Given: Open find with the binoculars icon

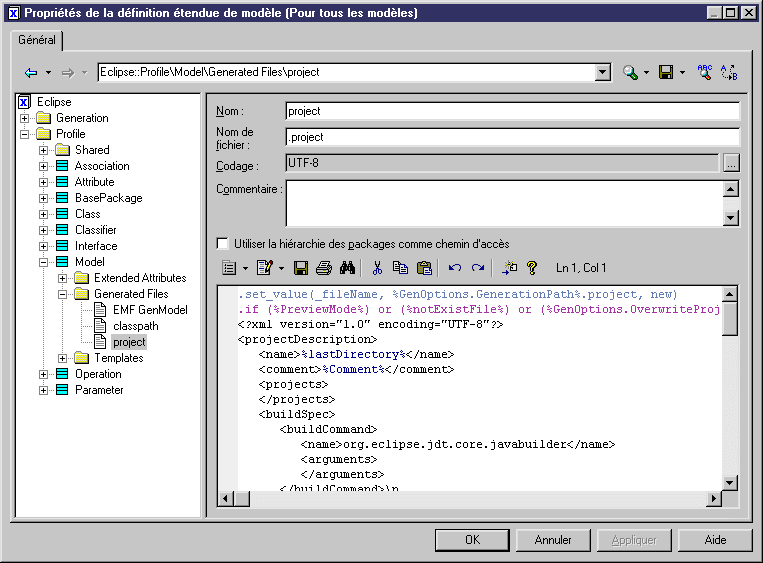Looking at the screenshot, I should click(347, 268).
